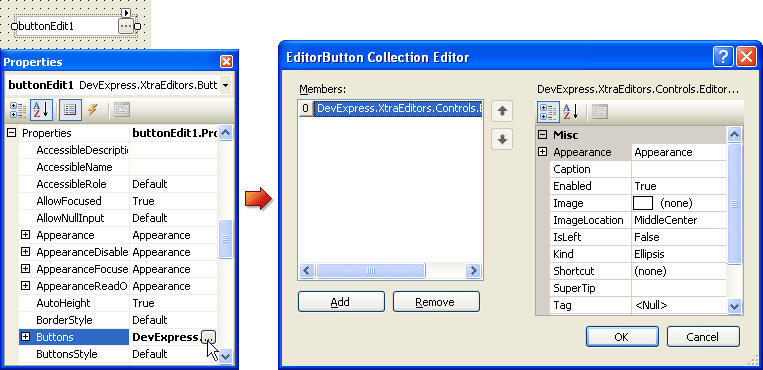Click the buttonEdit1 text box on form
The width and height of the screenshot is (763, 370).
tap(67, 26)
